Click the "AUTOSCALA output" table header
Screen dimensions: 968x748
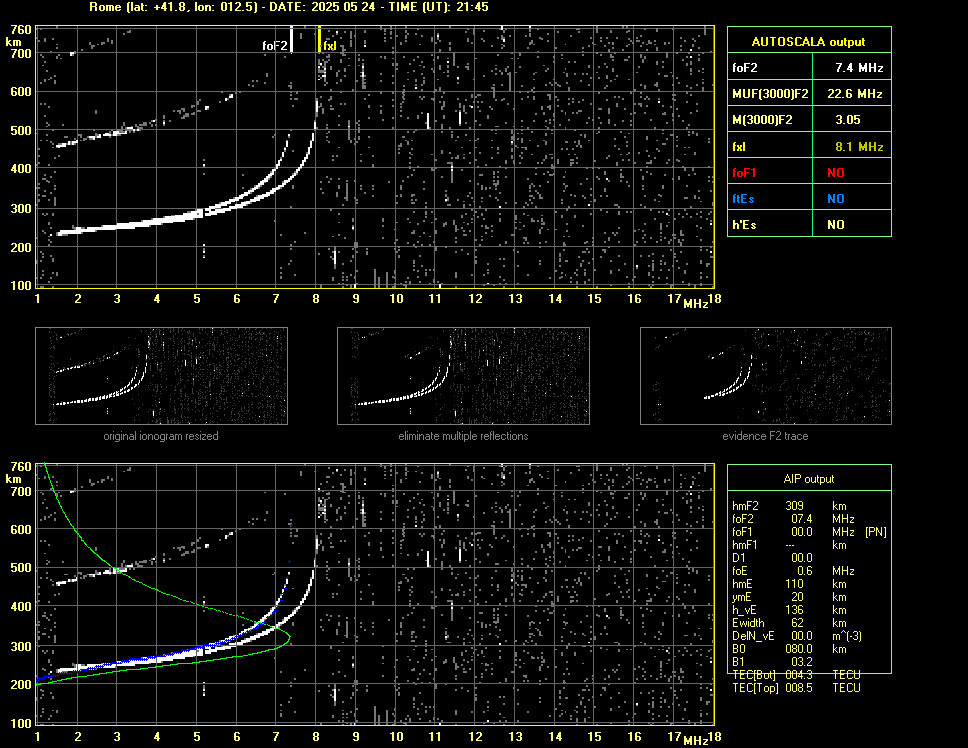pyautogui.click(x=809, y=42)
